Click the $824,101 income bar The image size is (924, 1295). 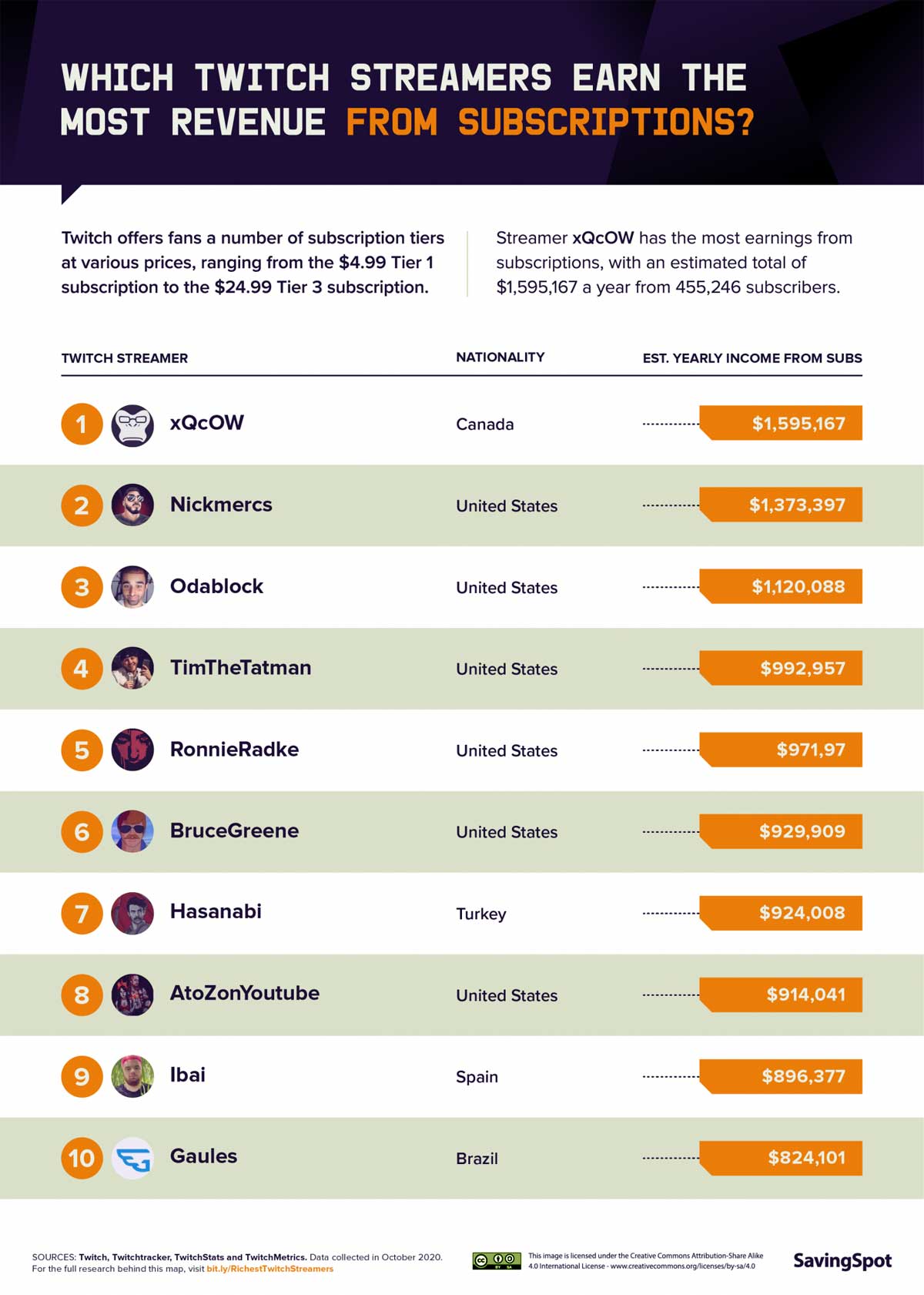(782, 1158)
